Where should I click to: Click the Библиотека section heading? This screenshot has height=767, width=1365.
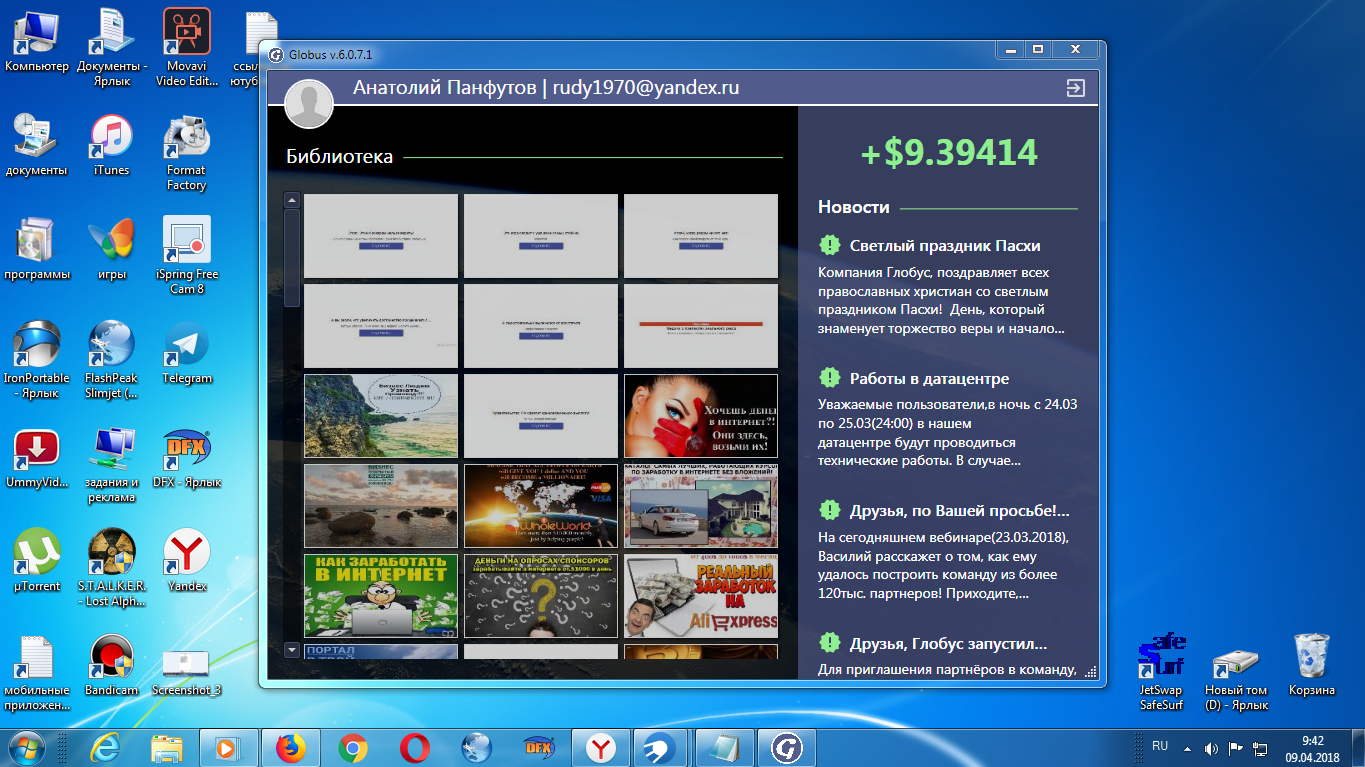coord(339,156)
